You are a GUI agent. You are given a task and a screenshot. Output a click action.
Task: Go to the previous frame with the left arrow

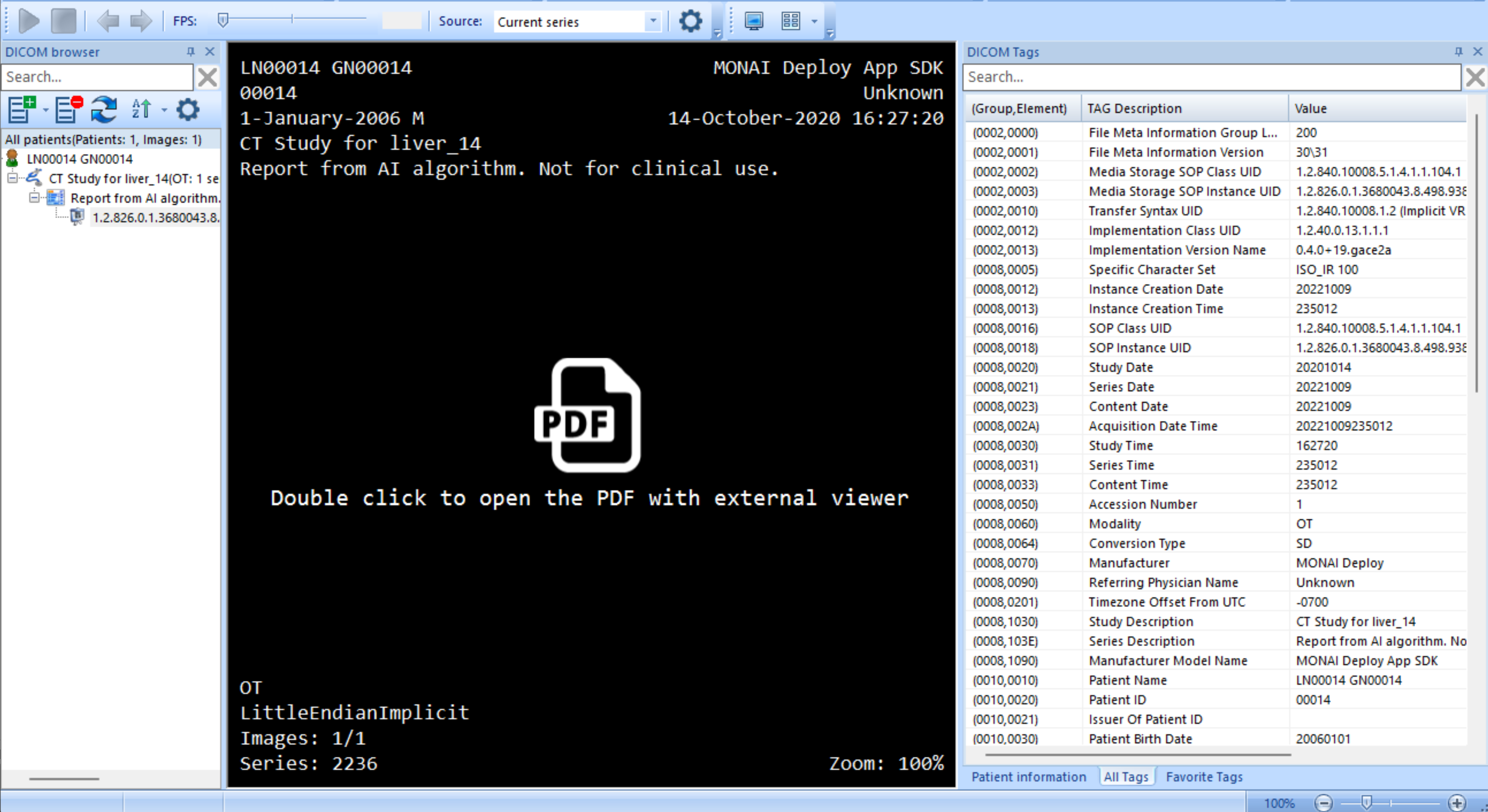108,21
